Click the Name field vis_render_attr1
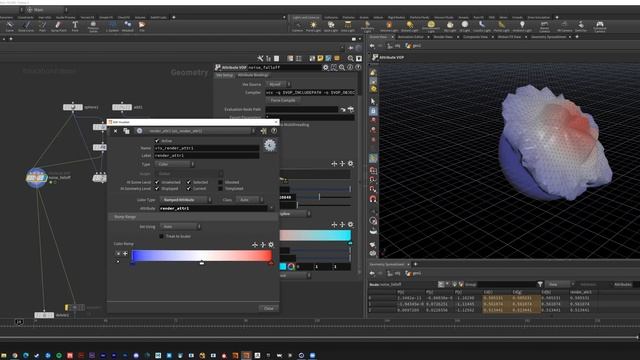 tap(207, 148)
